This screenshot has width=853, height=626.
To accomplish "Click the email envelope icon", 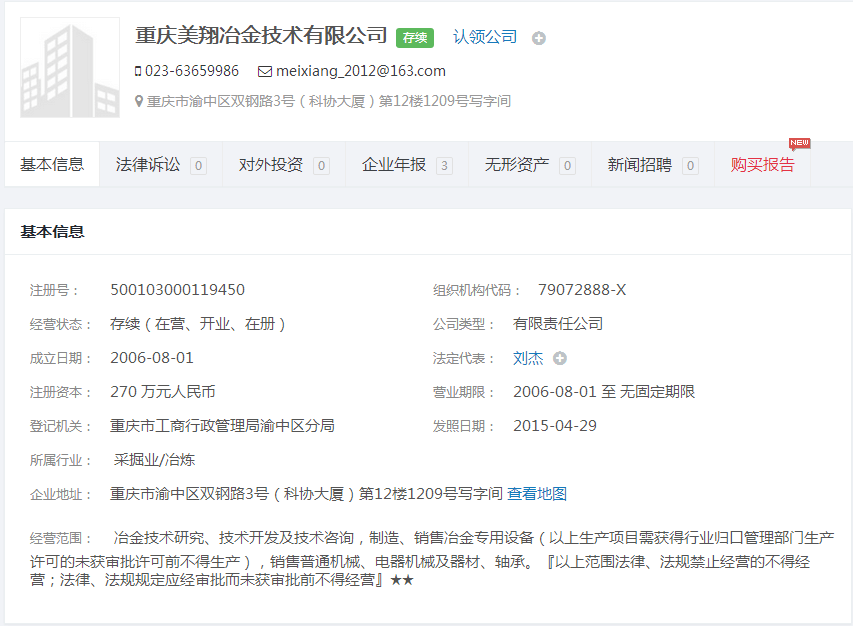I will point(265,71).
